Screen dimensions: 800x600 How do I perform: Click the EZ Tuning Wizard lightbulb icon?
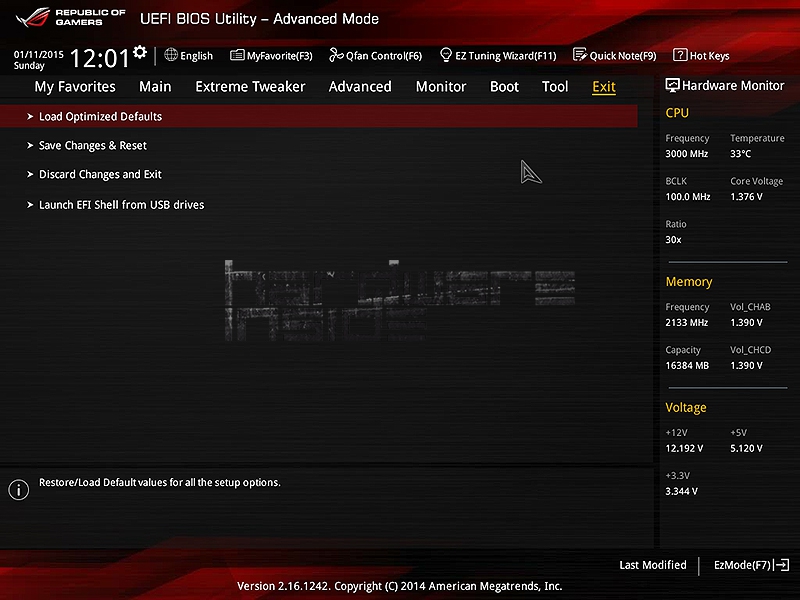pyautogui.click(x=446, y=55)
